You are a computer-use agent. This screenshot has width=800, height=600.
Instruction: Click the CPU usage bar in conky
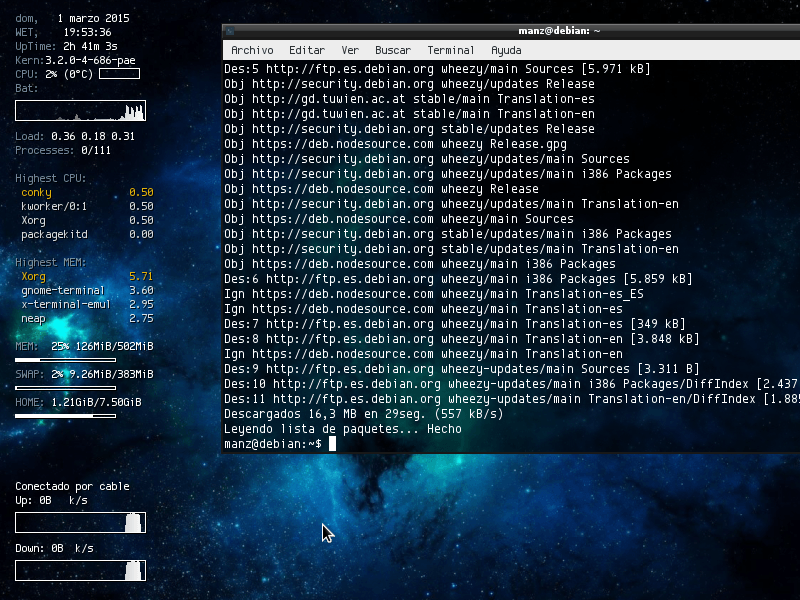[119, 74]
